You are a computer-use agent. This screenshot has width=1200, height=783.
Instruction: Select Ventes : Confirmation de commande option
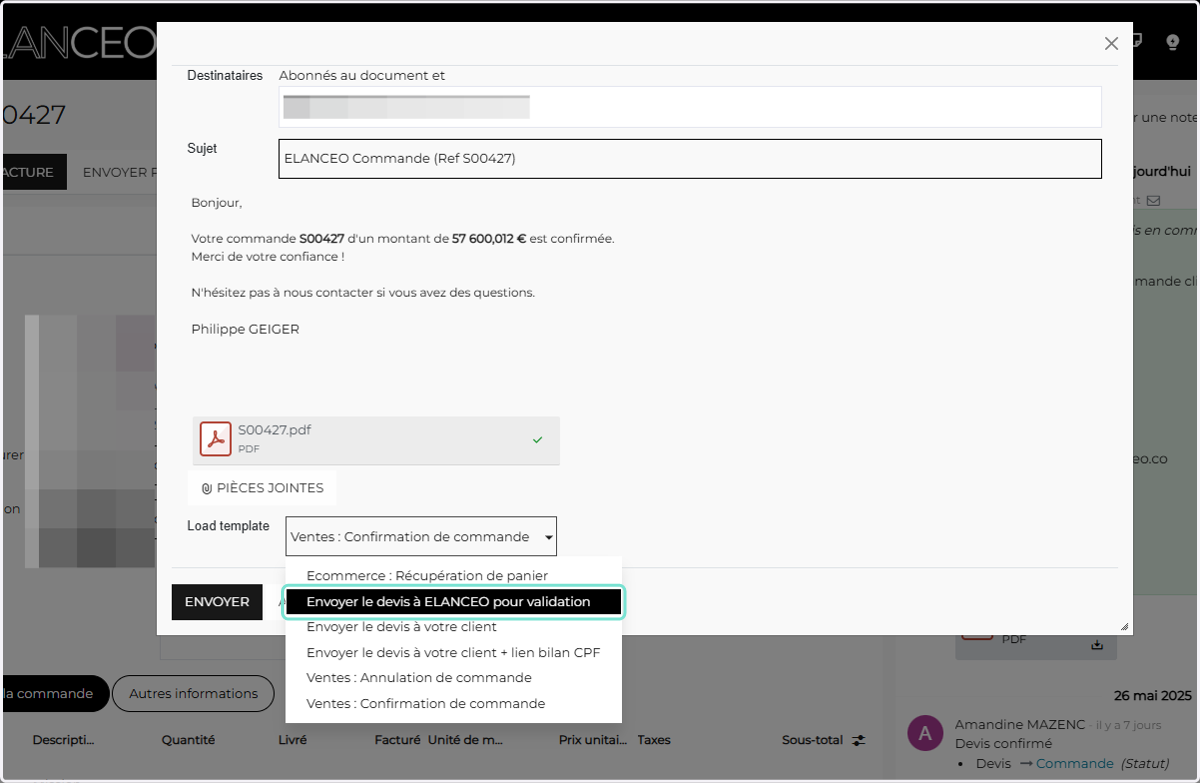(426, 703)
